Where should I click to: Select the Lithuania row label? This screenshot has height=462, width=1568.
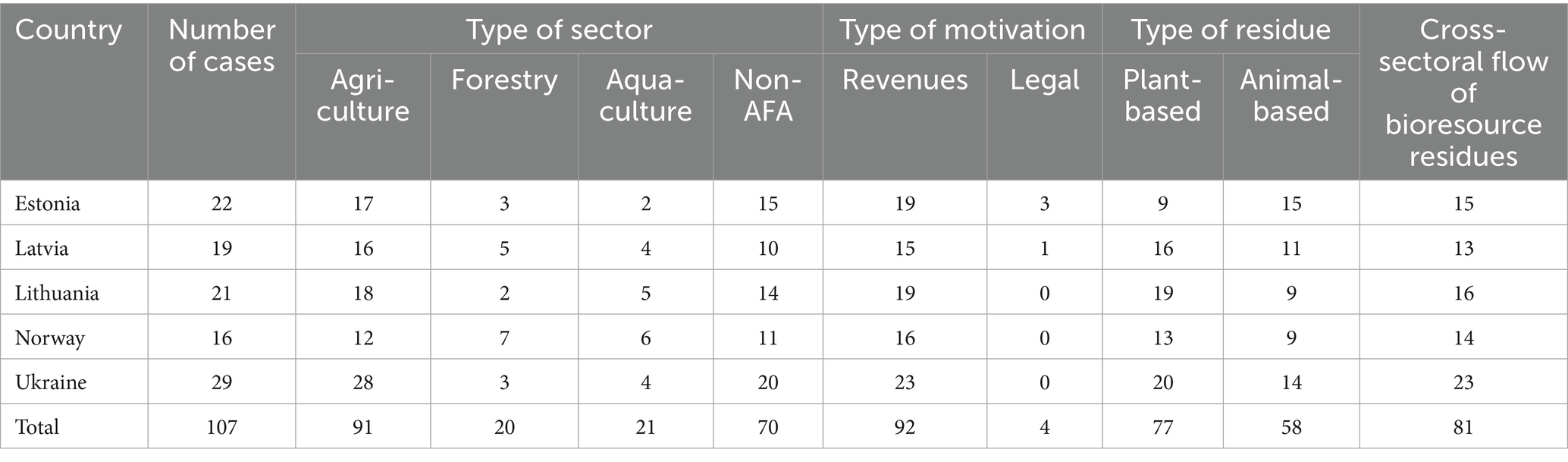pos(57,293)
